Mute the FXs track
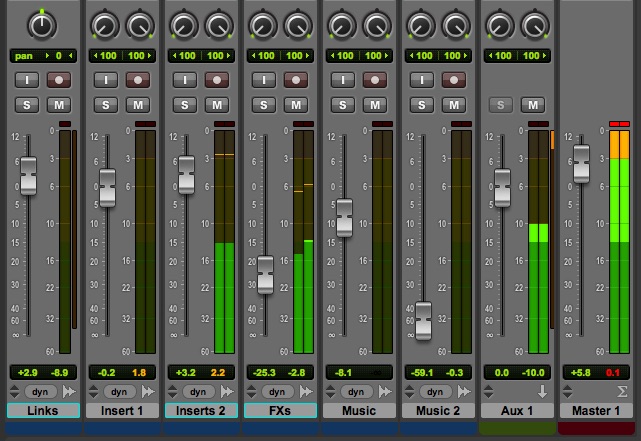Viewport: 641px width, 441px height. pos(296,105)
